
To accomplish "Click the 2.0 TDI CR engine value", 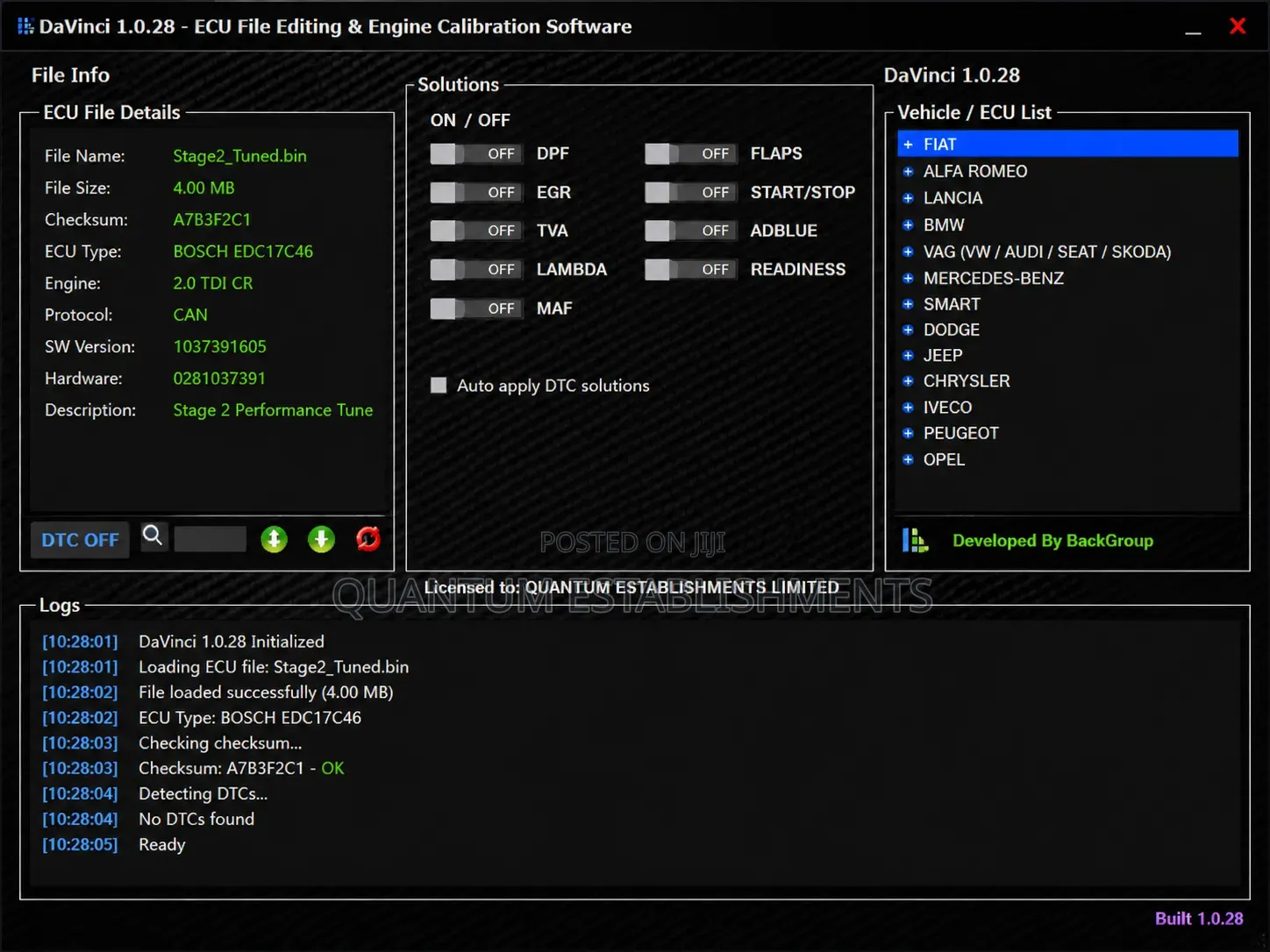I will click(213, 283).
